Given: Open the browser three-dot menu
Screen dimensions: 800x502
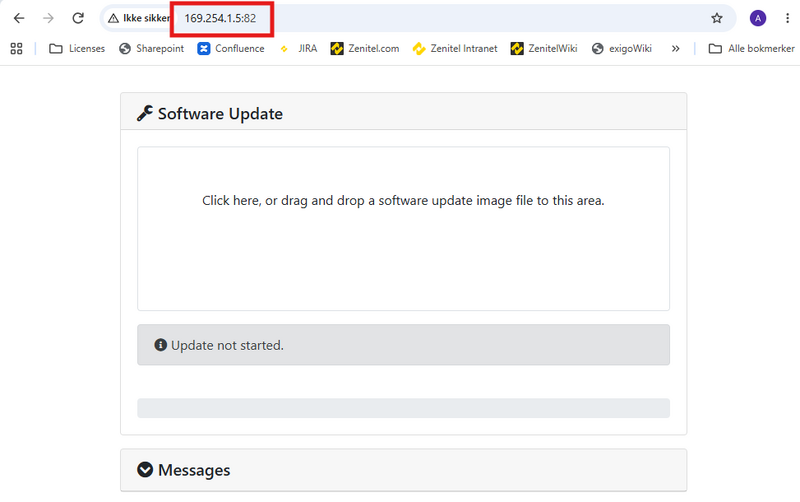Looking at the screenshot, I should [x=787, y=18].
